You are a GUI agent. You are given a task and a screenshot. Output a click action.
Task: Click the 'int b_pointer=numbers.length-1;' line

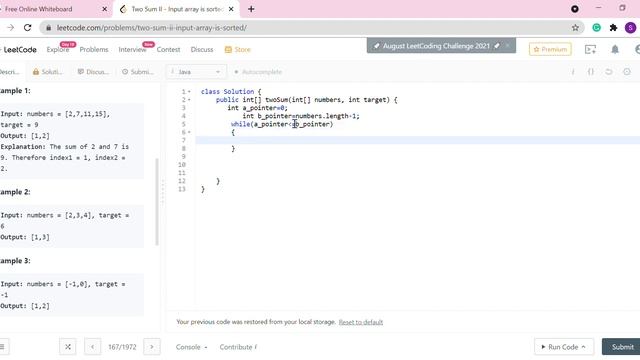pyautogui.click(x=301, y=116)
